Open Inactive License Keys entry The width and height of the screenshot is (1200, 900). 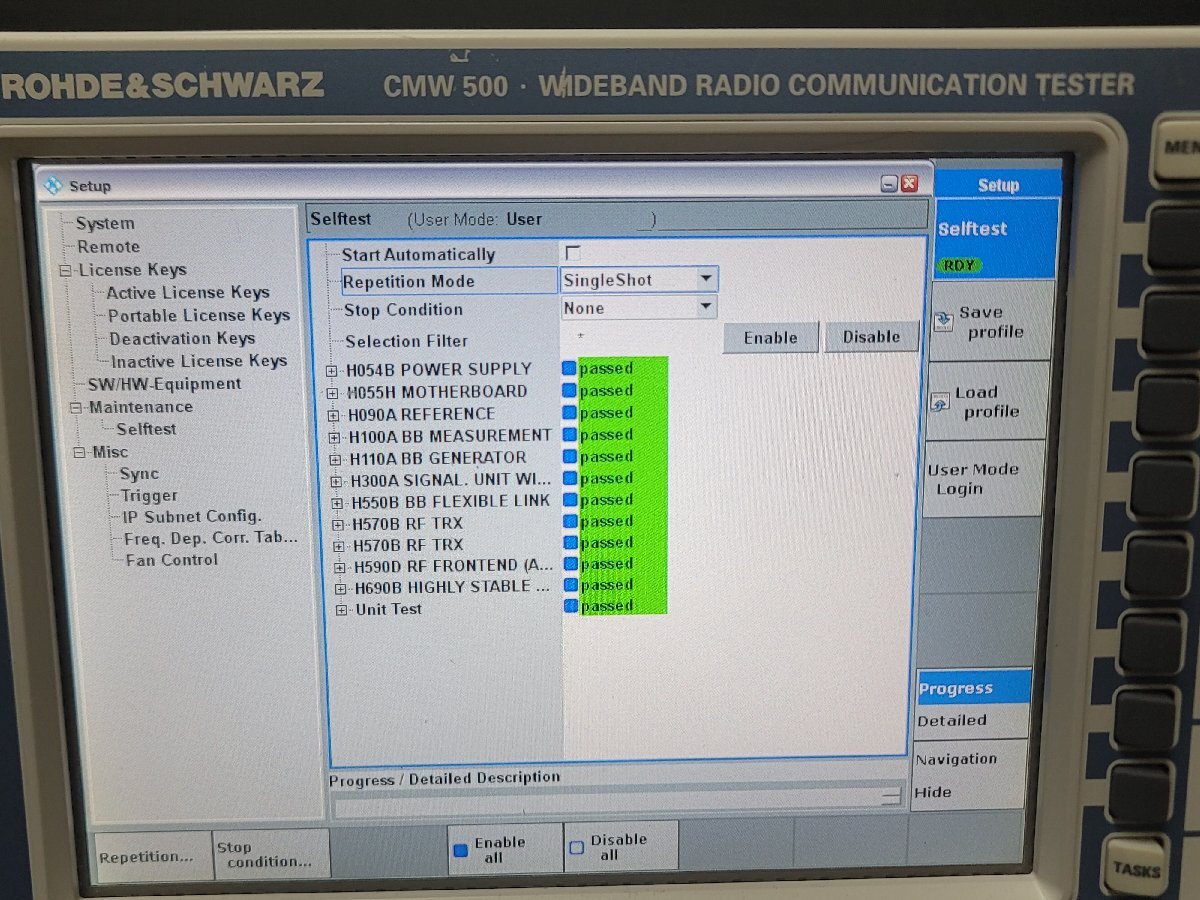pyautogui.click(x=199, y=361)
